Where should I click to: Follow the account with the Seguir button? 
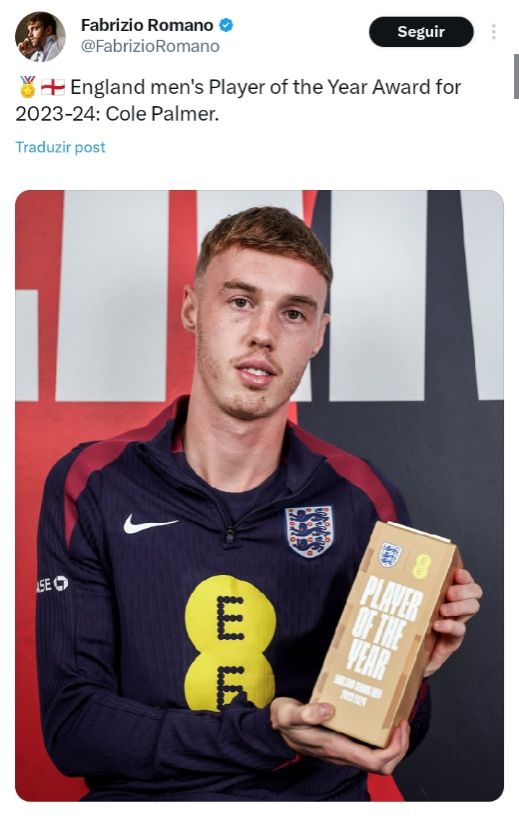coord(421,32)
